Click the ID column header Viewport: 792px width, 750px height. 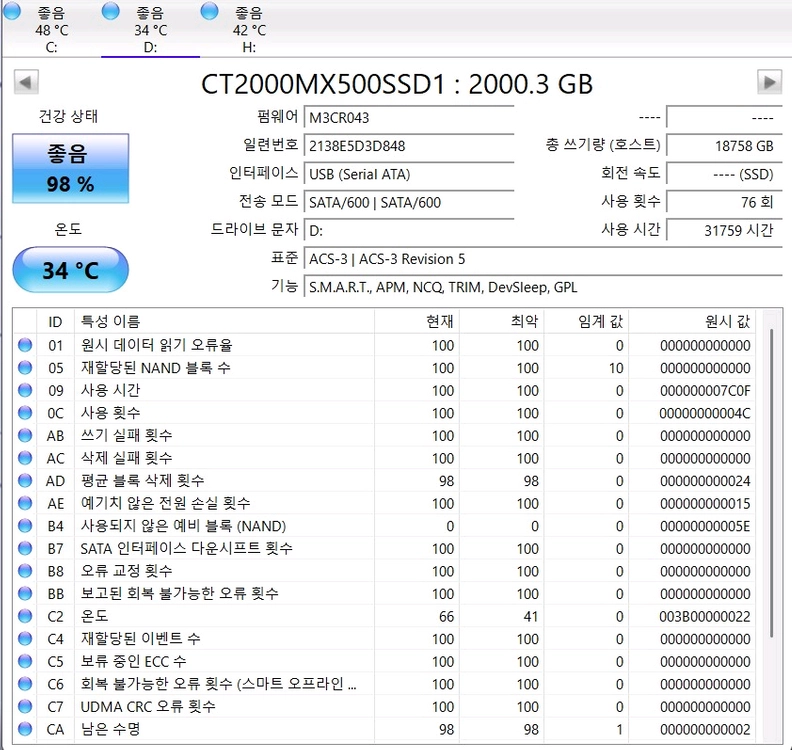tap(56, 321)
